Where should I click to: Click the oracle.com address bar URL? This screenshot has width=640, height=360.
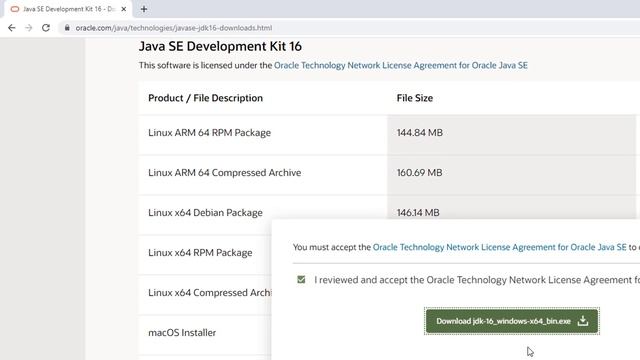tap(174, 28)
